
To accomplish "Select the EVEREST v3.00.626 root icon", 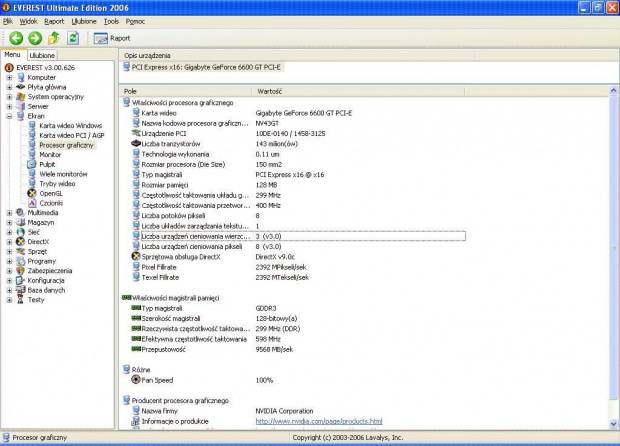I will 9,68.
